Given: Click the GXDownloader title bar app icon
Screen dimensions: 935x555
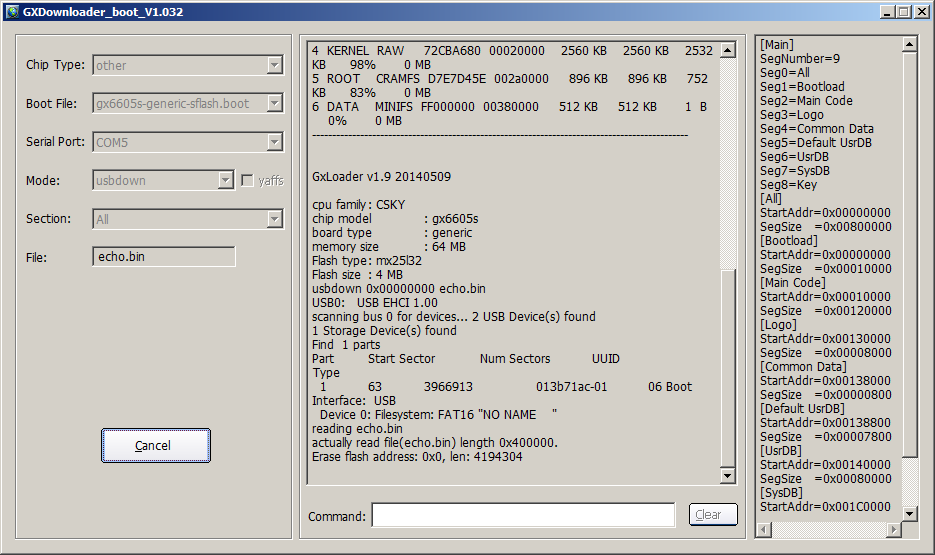Looking at the screenshot, I should pyautogui.click(x=12, y=12).
